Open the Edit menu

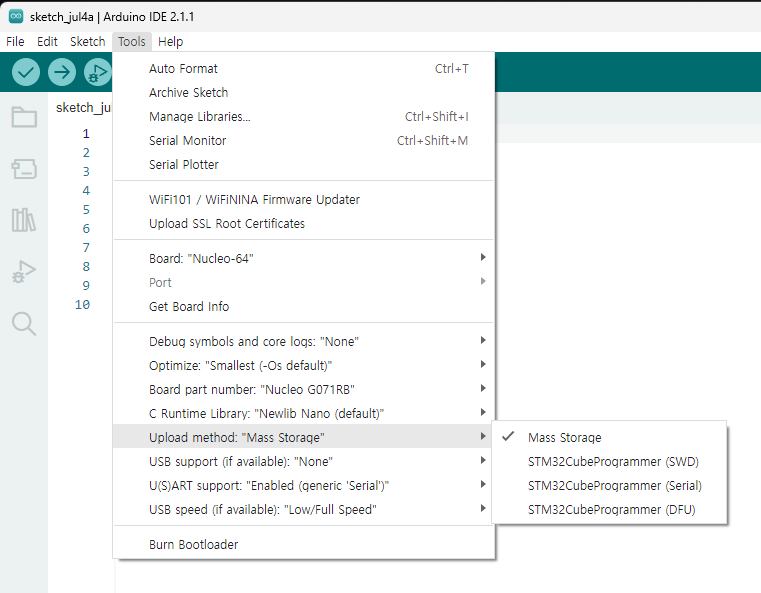tap(47, 42)
